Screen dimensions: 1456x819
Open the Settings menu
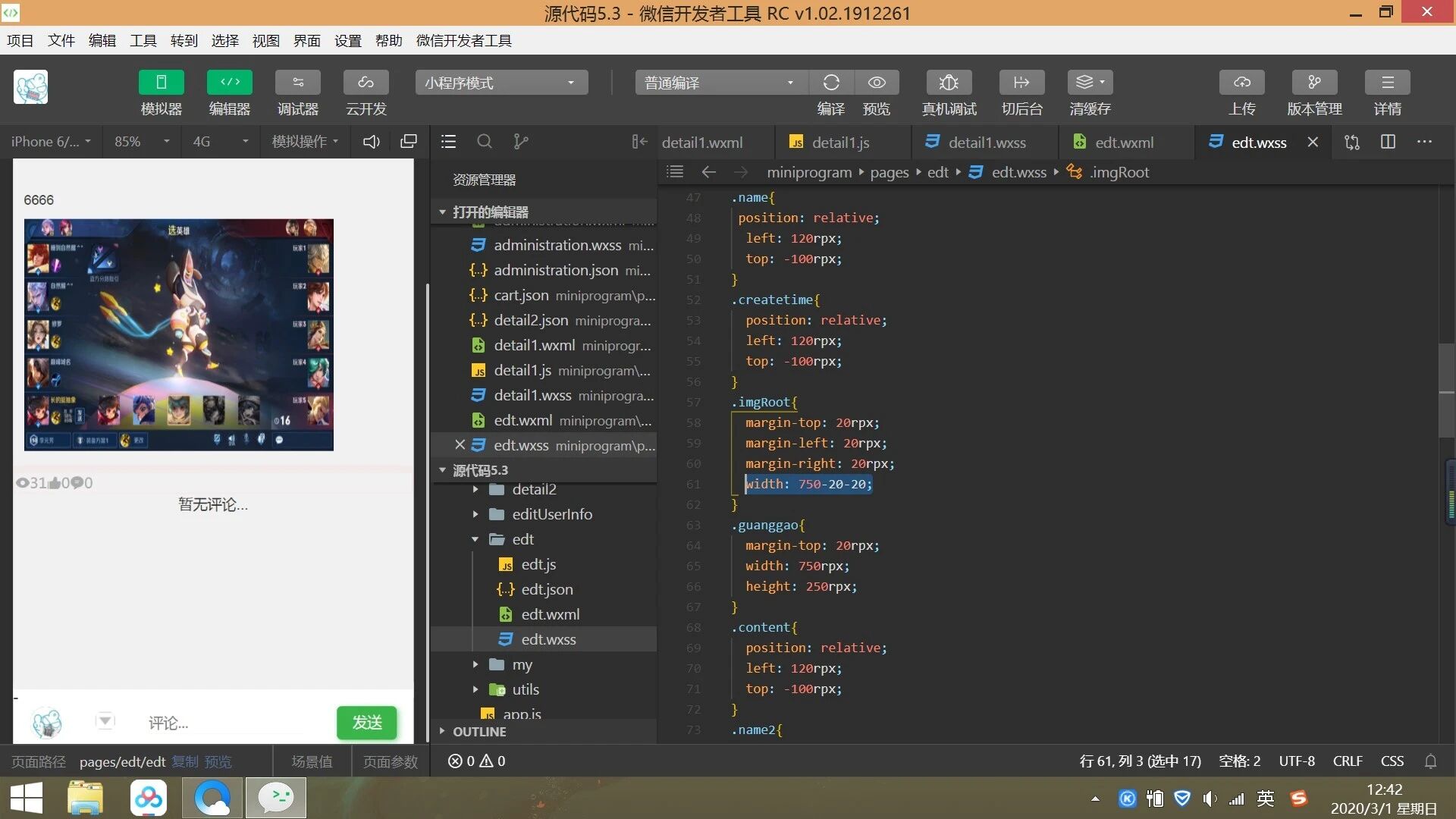coord(347,41)
